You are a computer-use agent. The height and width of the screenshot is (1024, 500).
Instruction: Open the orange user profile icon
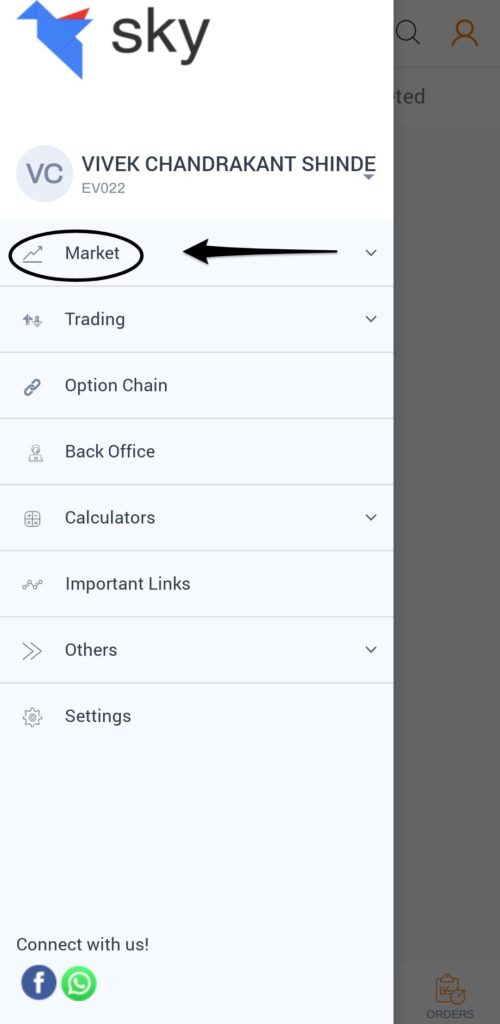pyautogui.click(x=465, y=32)
